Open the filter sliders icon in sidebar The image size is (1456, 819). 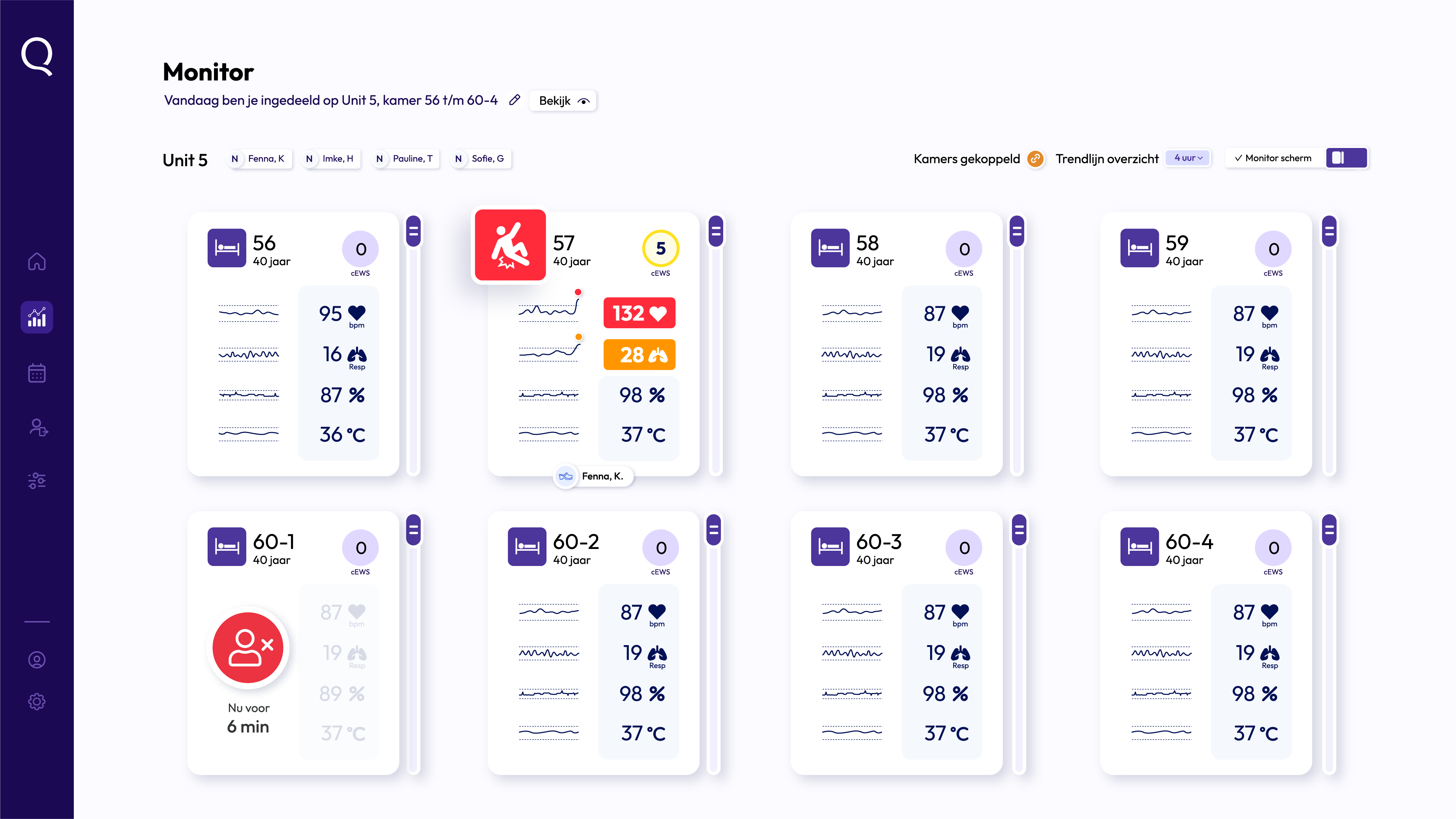point(37,480)
